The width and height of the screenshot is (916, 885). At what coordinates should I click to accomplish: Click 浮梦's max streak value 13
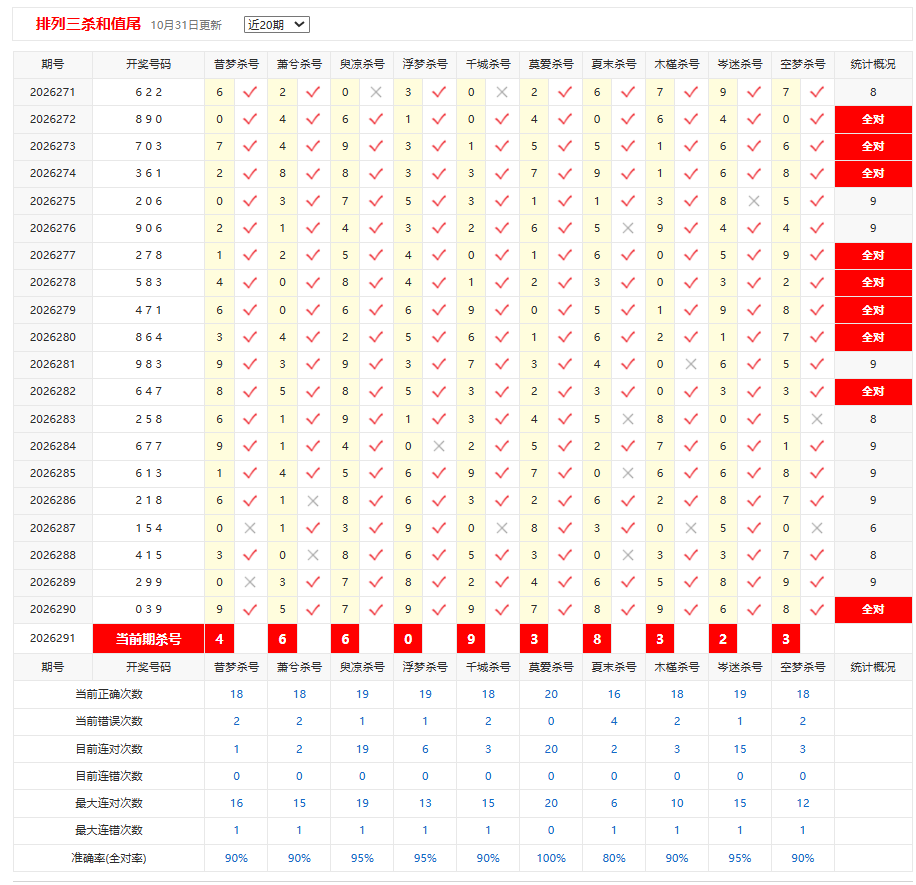pyautogui.click(x=425, y=803)
